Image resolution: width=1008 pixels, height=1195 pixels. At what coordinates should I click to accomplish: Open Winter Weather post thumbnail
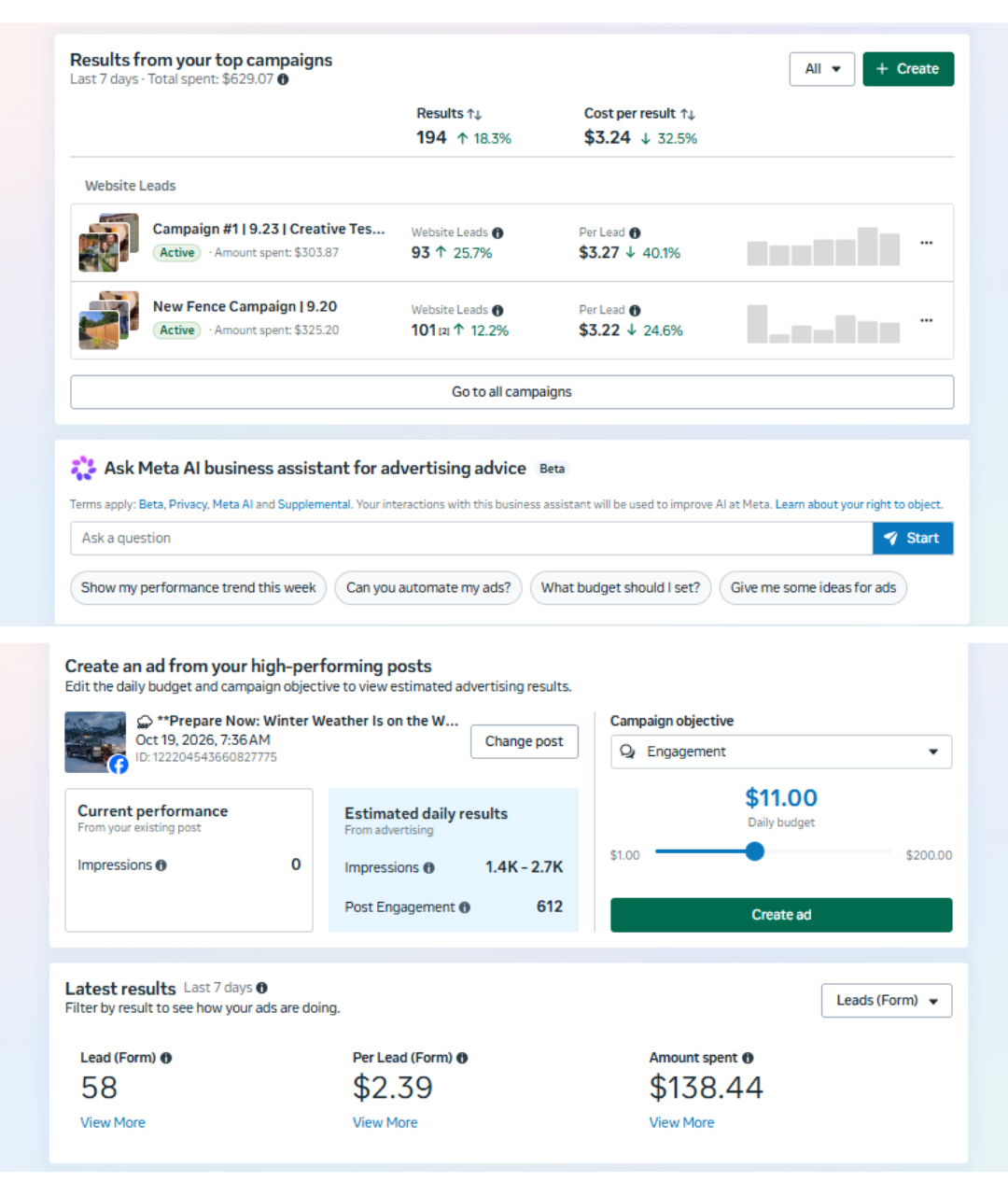click(x=95, y=742)
